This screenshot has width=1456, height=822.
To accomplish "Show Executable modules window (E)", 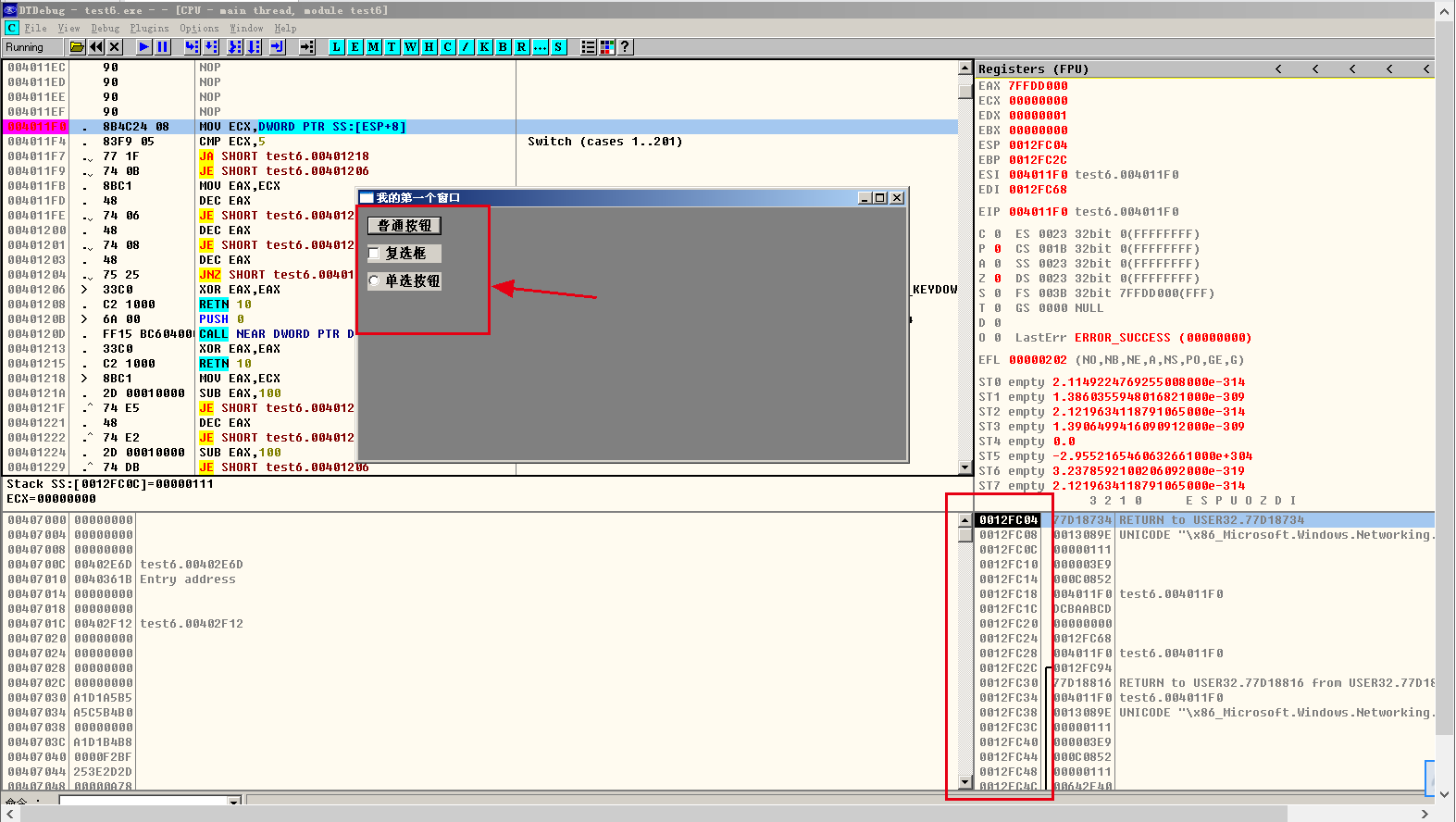I will 355,47.
